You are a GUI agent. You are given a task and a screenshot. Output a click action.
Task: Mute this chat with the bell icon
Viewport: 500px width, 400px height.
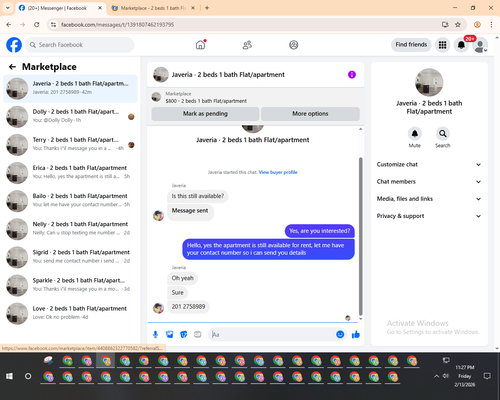coord(415,134)
